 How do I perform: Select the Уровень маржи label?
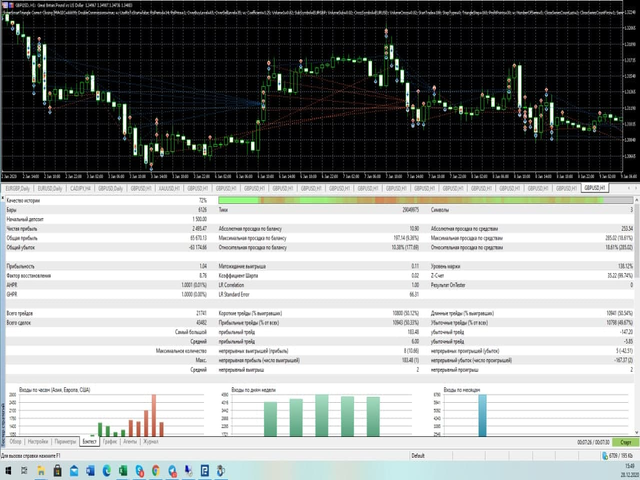445,266
